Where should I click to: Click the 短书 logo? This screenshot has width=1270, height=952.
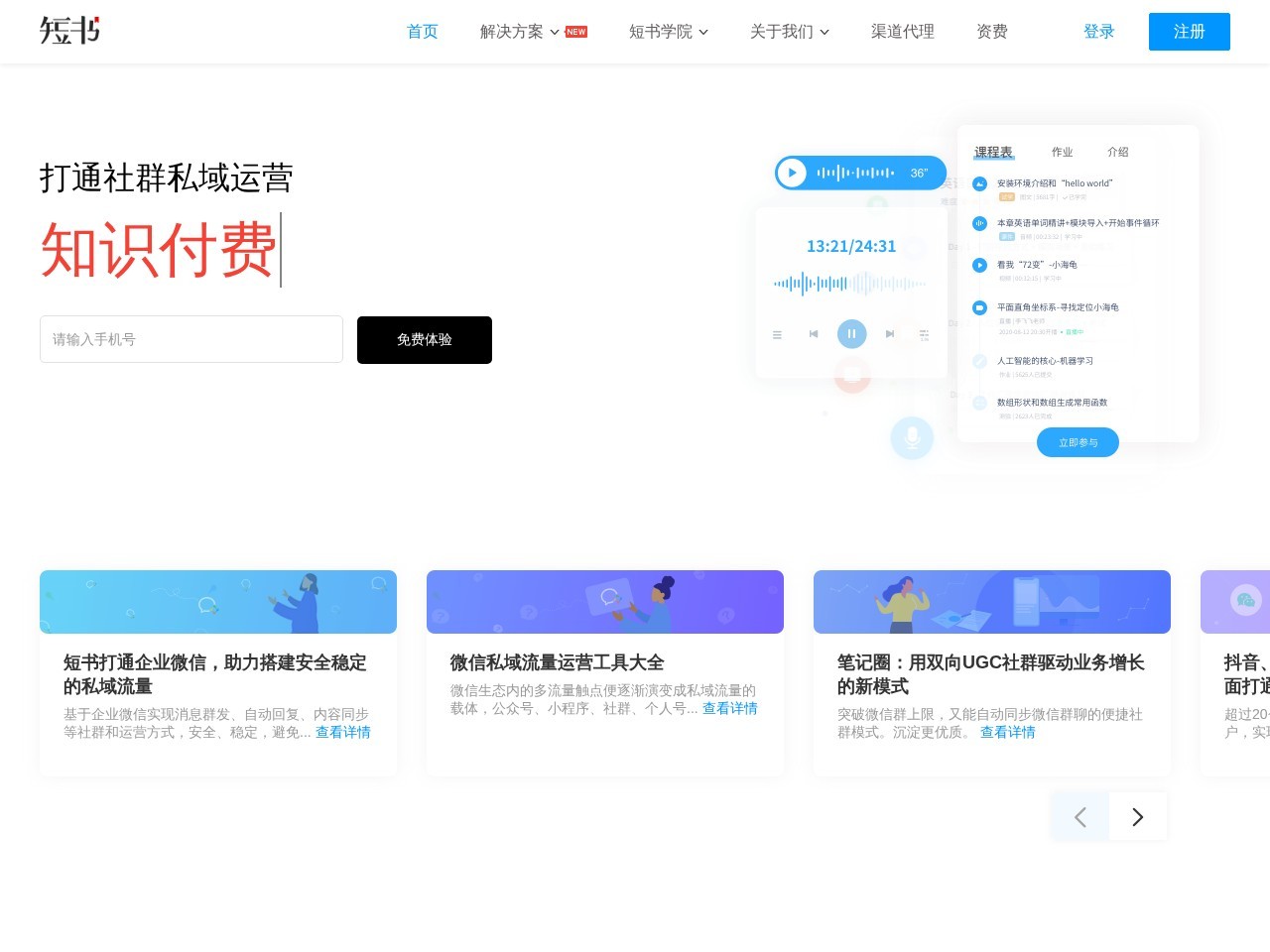click(x=69, y=31)
